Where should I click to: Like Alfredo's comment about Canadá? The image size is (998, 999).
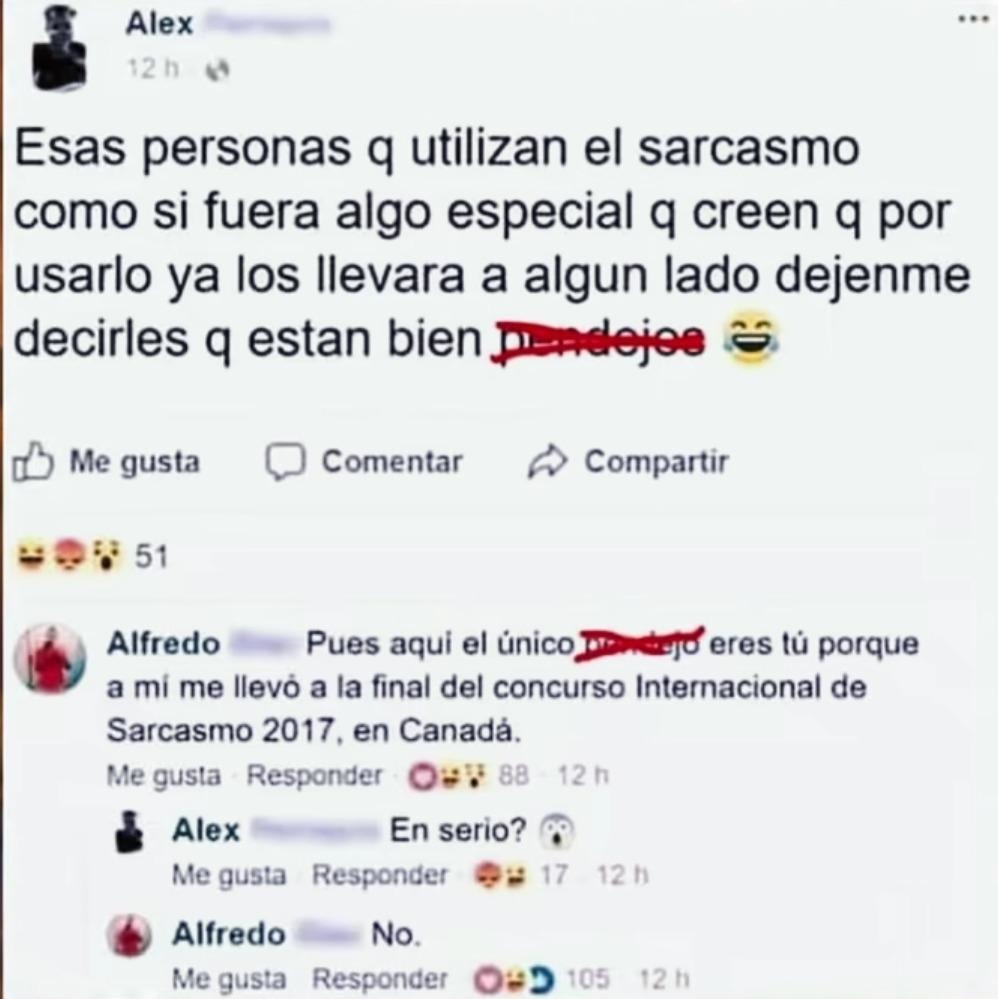tap(163, 776)
